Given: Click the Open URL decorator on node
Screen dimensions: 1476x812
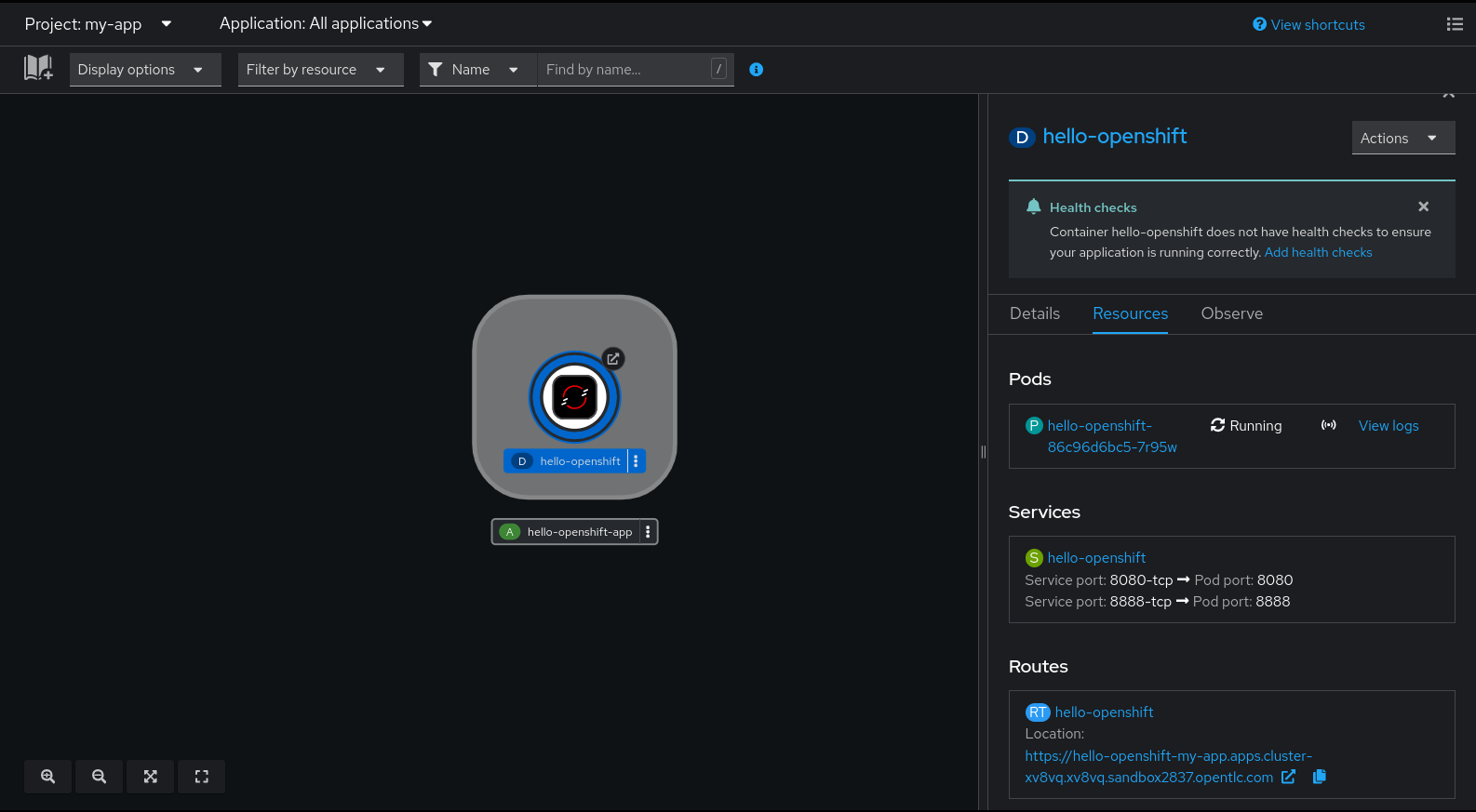Looking at the screenshot, I should click(612, 358).
